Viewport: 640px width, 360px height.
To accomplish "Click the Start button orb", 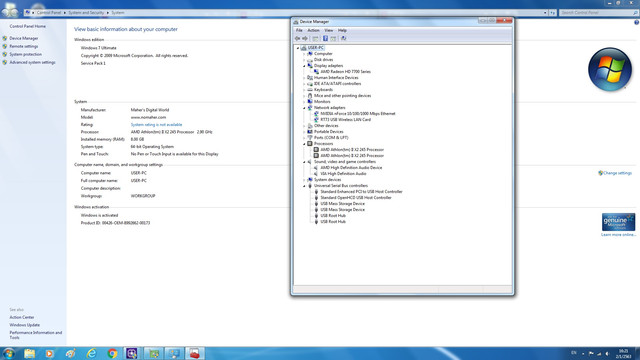I will (8, 353).
